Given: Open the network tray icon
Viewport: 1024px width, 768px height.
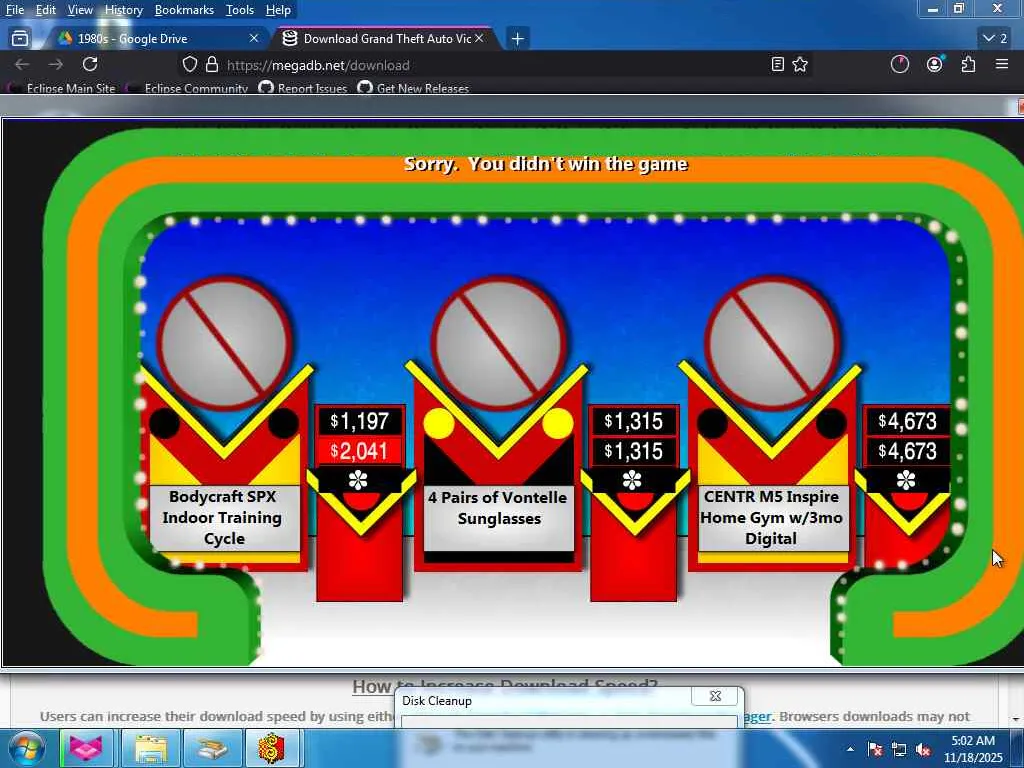Looking at the screenshot, I should click(899, 749).
